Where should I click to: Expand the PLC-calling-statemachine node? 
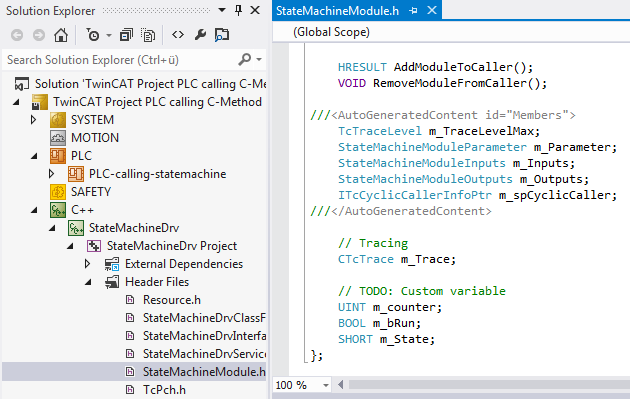pos(52,174)
